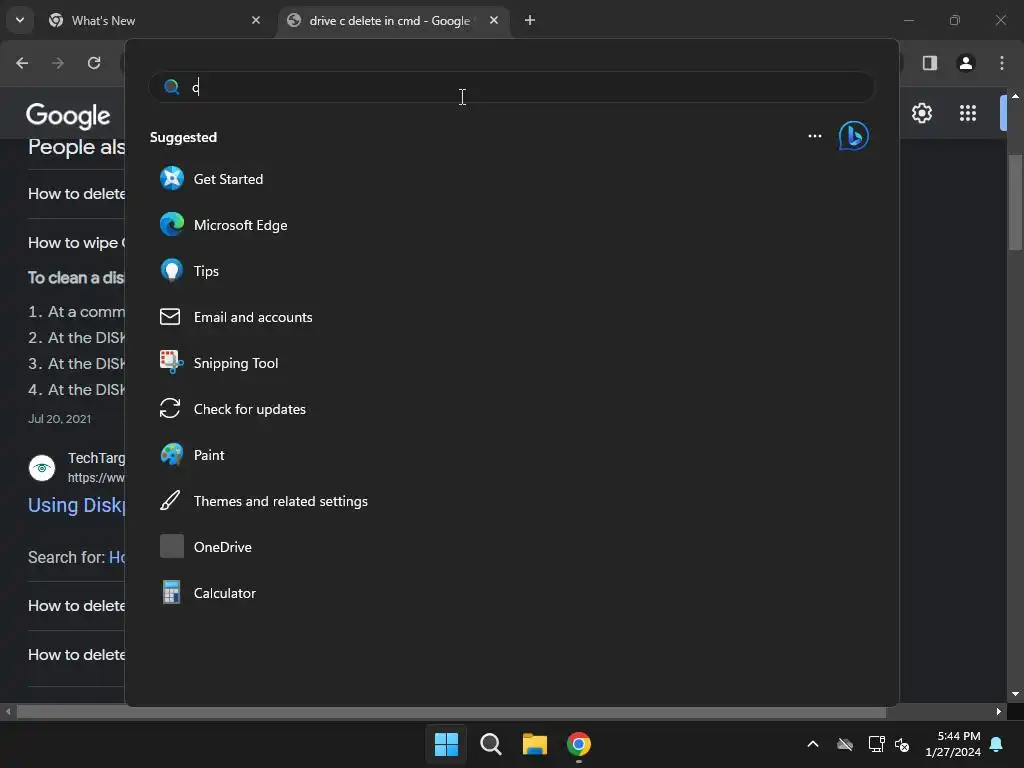Click the muted volume tray icon
The height and width of the screenshot is (768, 1024).
click(x=903, y=744)
